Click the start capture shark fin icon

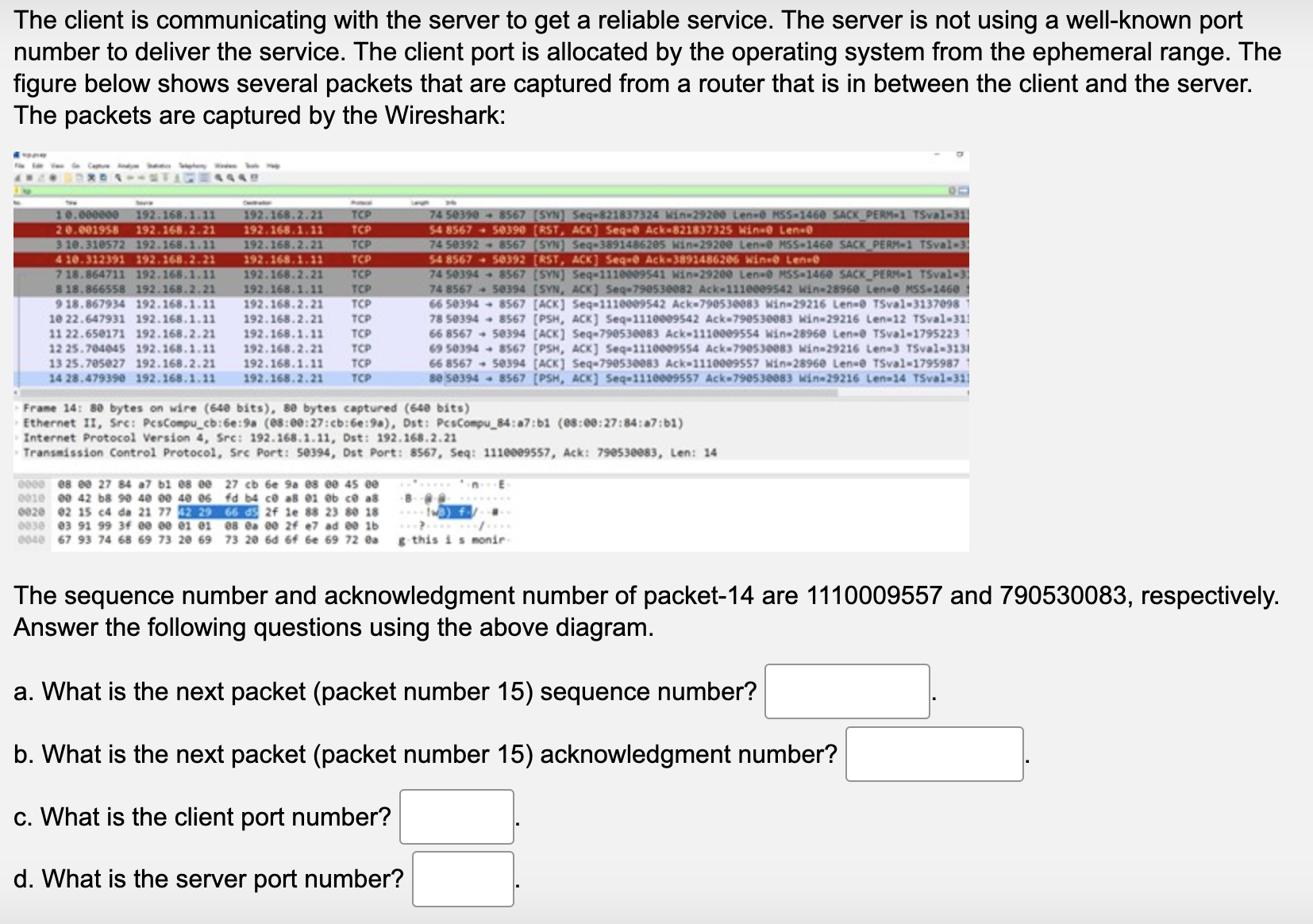(x=19, y=178)
